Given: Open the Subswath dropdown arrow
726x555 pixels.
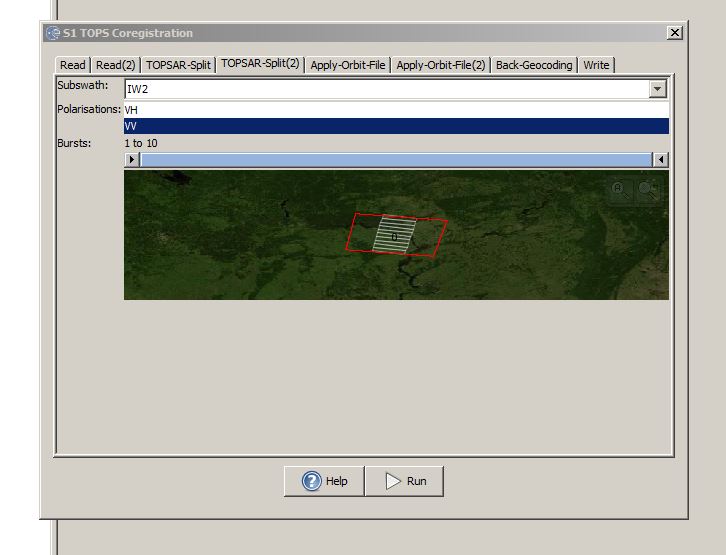Looking at the screenshot, I should click(657, 89).
